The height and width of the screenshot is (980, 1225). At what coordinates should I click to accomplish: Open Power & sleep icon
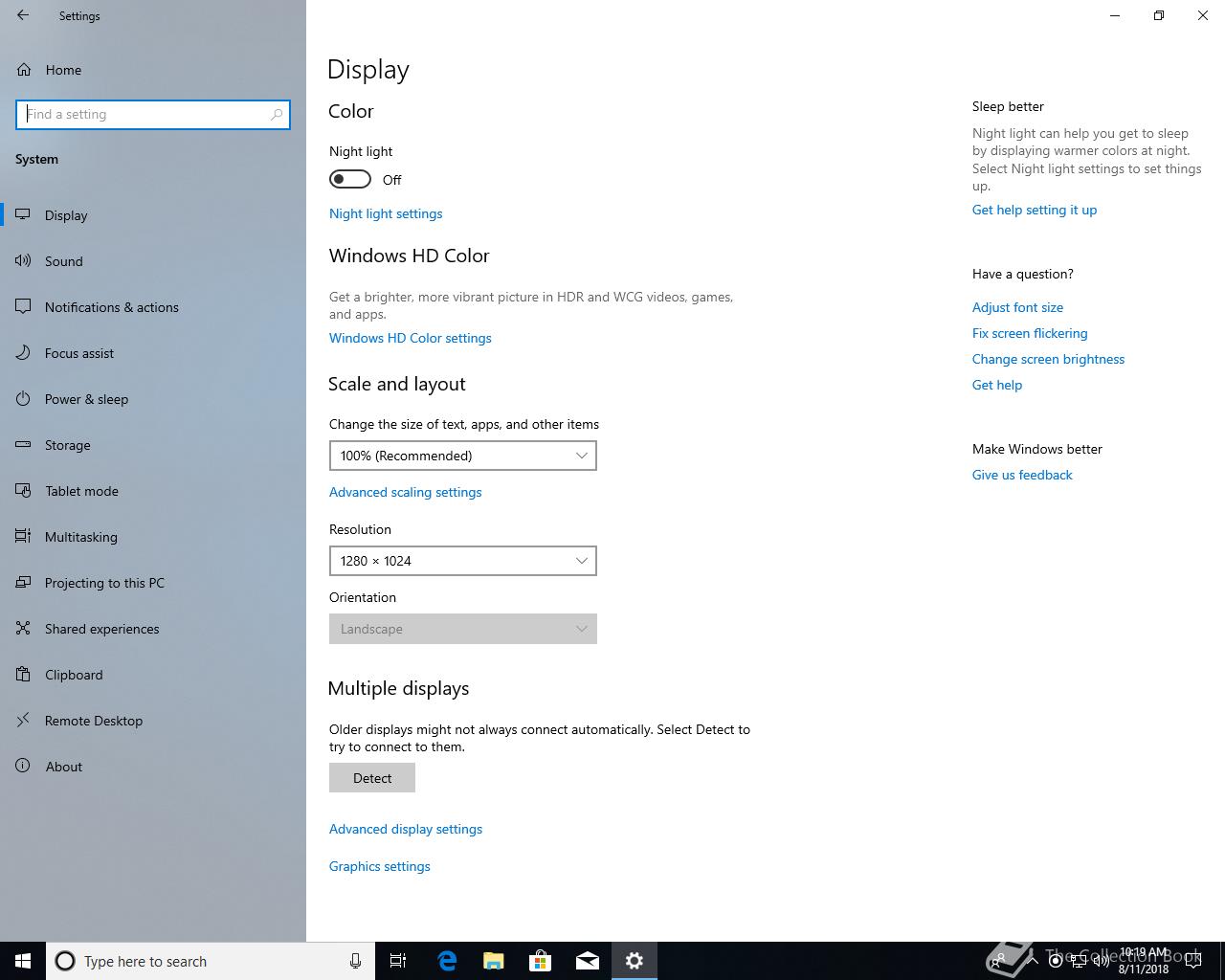[23, 399]
